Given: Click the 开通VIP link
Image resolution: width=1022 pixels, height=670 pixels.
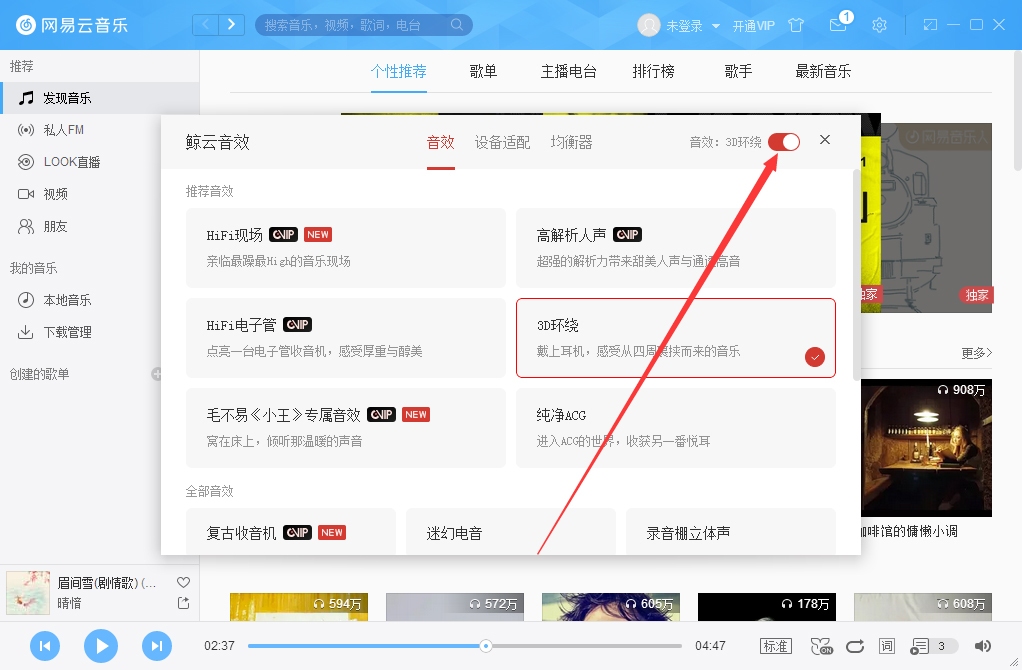Looking at the screenshot, I should coord(755,25).
